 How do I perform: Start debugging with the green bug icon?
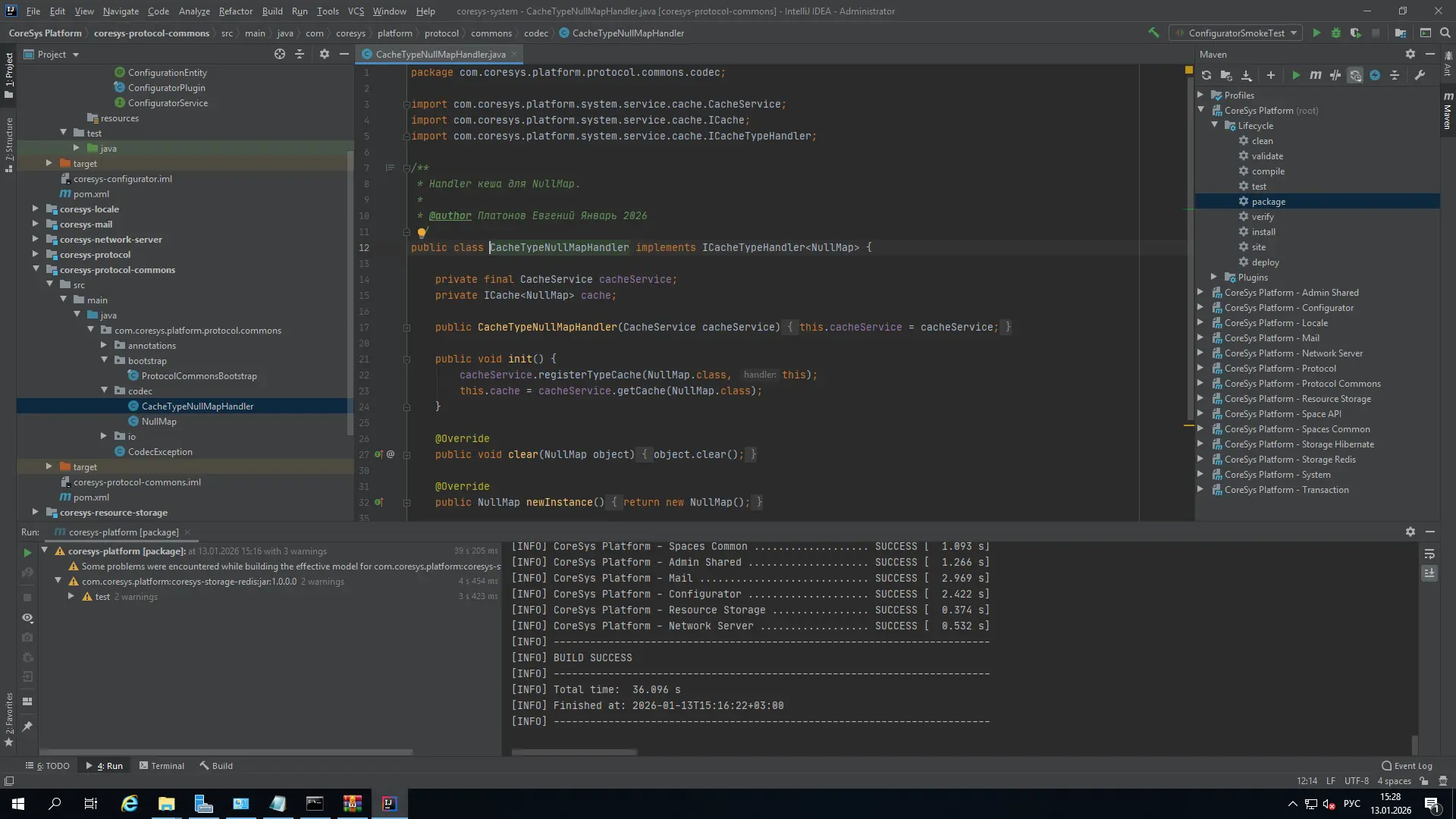pyautogui.click(x=1336, y=33)
